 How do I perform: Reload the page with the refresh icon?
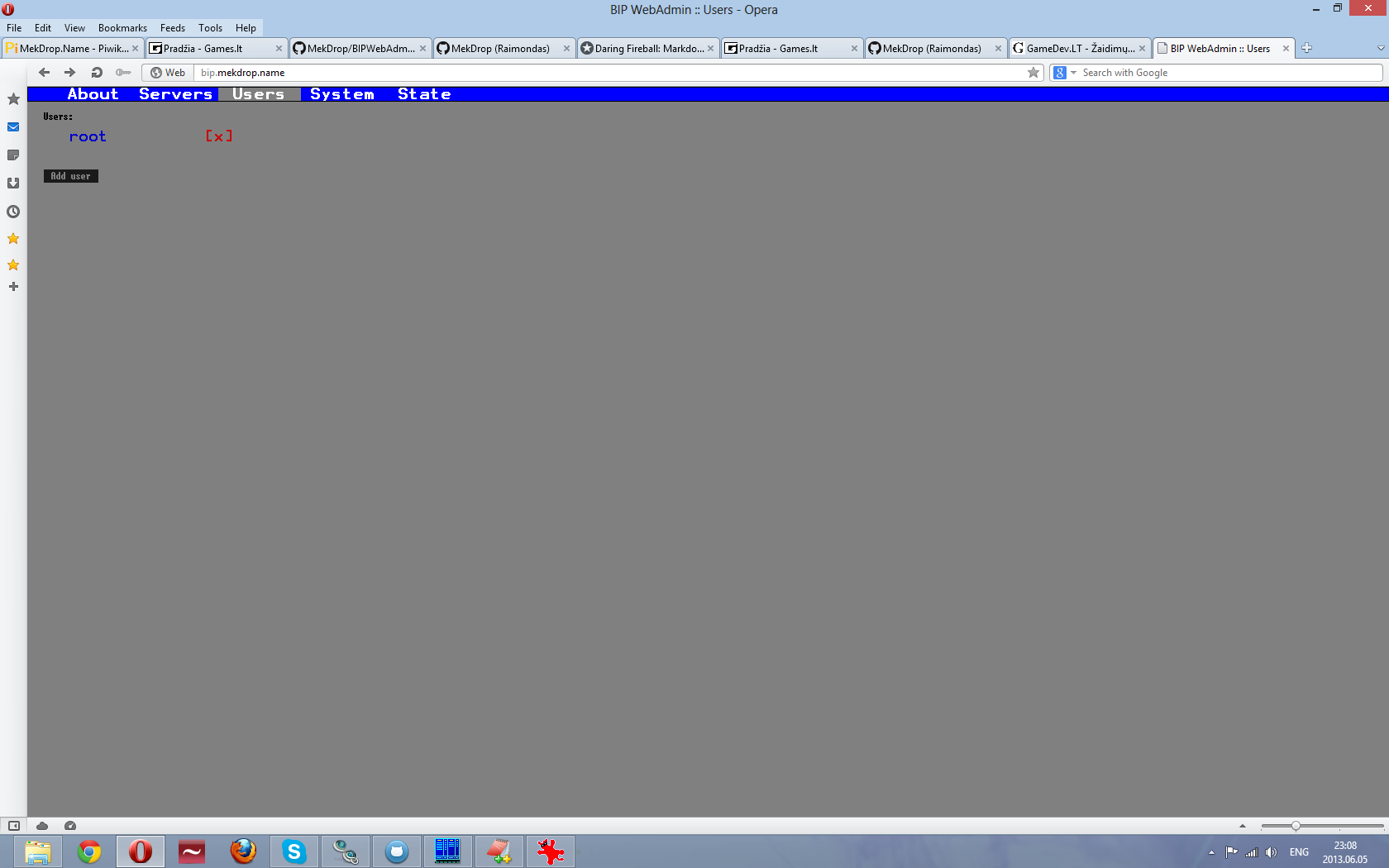97,73
